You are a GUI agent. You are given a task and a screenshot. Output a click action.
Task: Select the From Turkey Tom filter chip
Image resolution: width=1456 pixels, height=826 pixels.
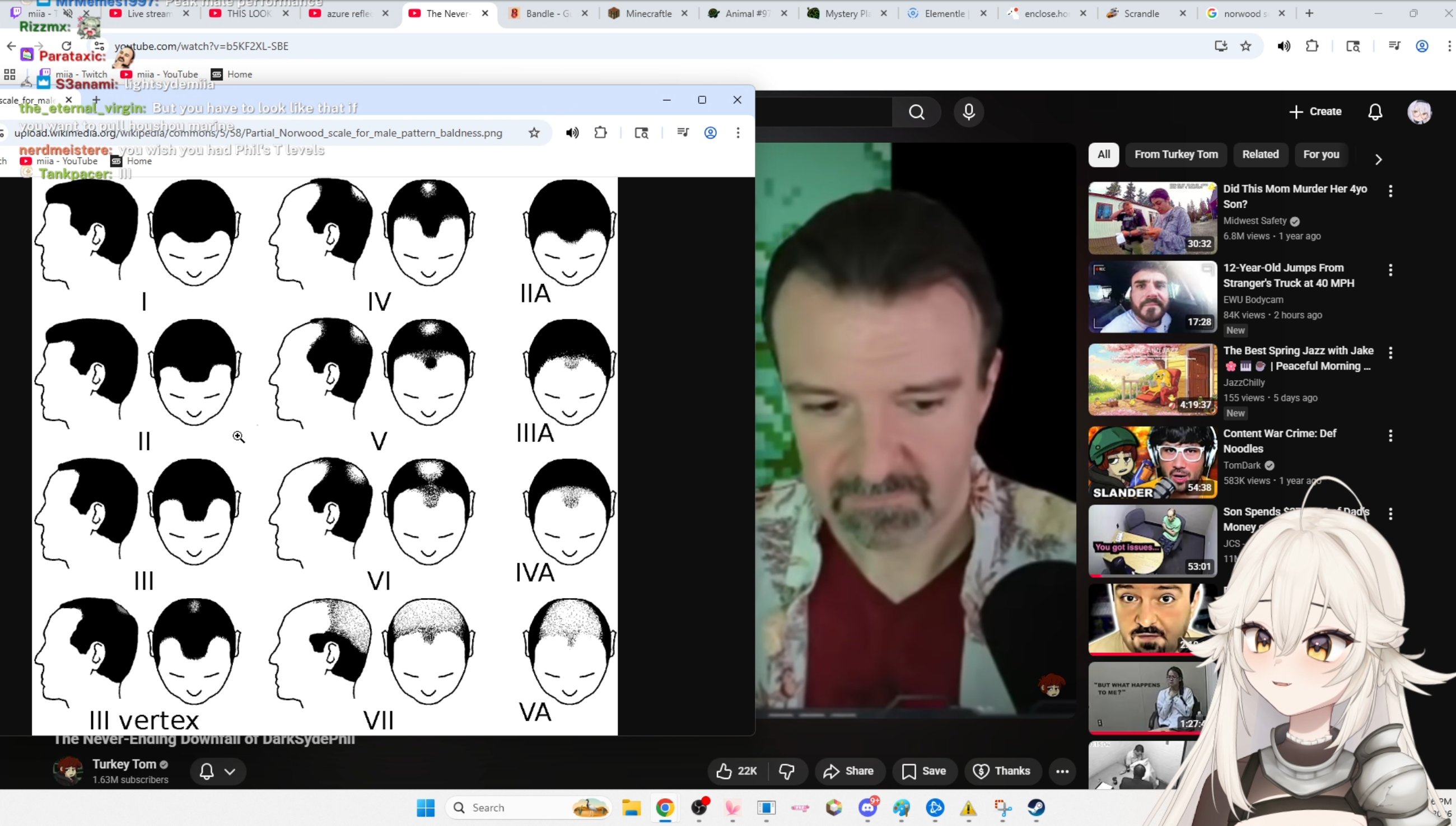[1175, 155]
